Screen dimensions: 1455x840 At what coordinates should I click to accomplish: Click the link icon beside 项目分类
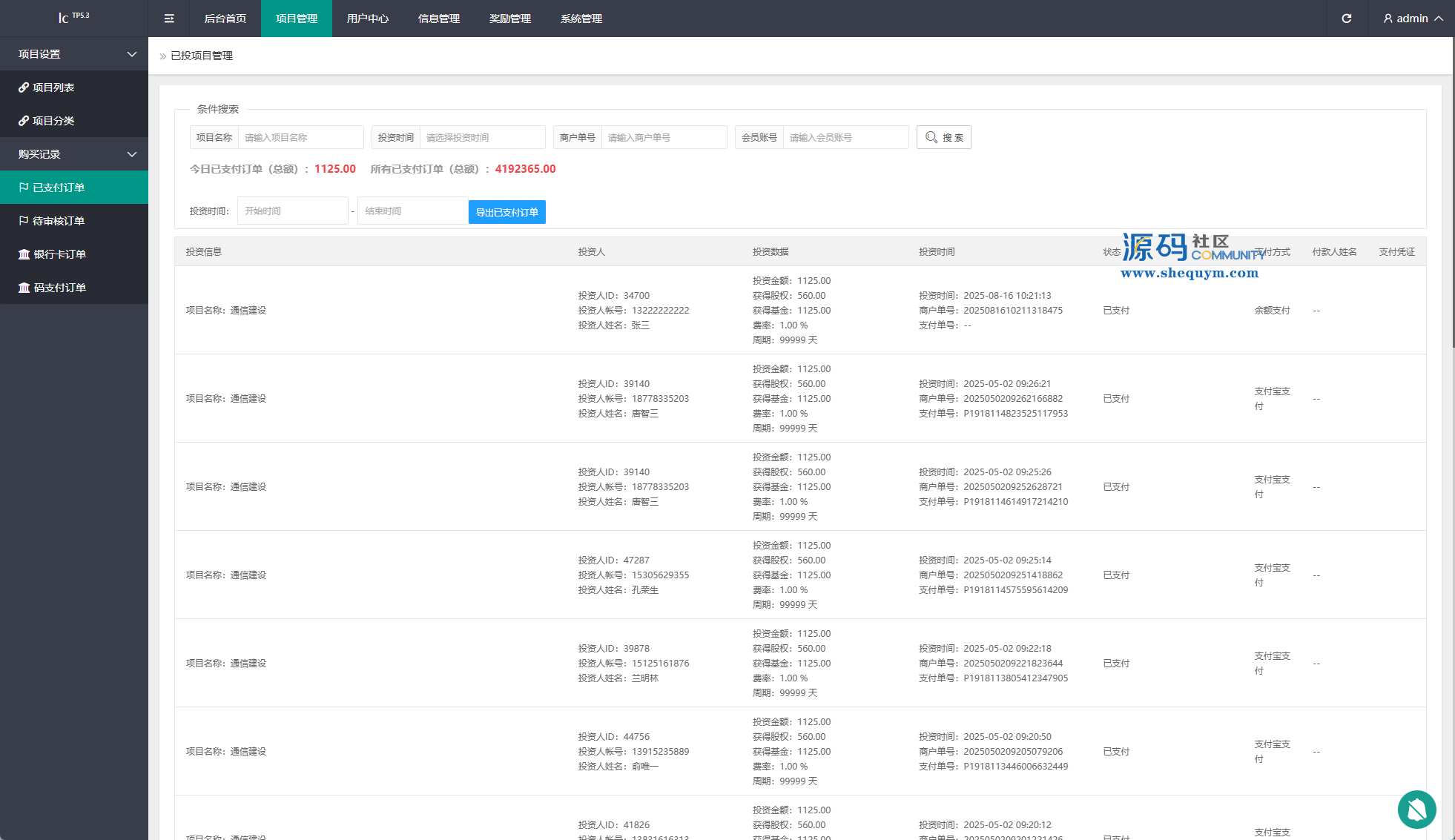pos(24,121)
